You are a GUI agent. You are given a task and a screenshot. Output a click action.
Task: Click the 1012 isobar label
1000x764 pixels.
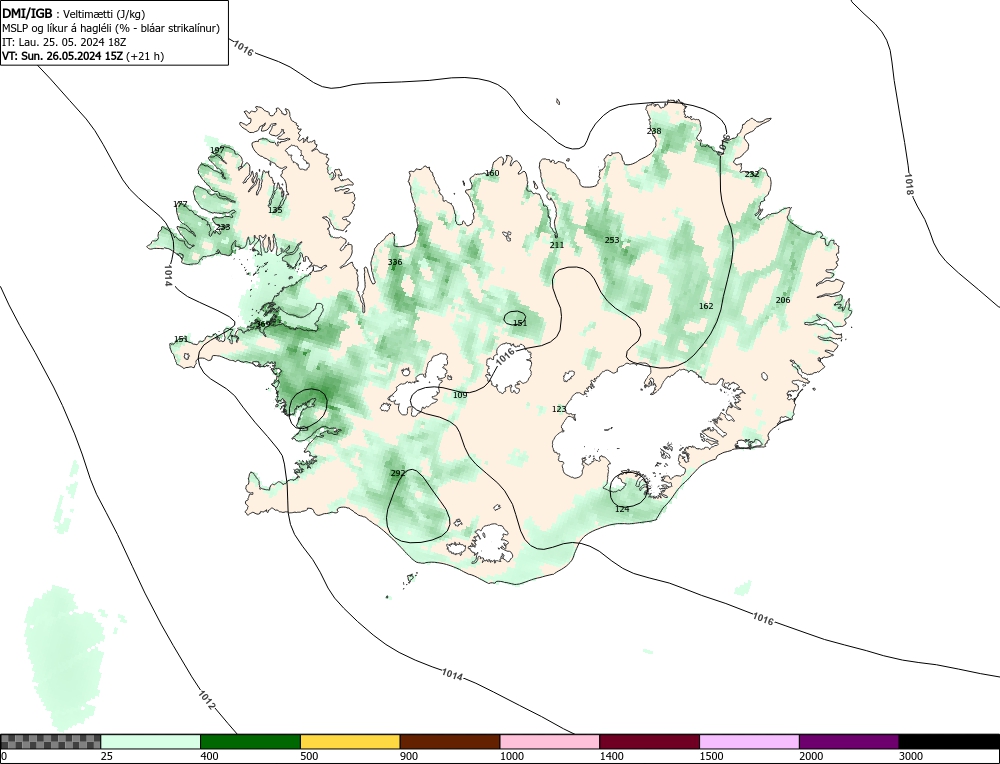tap(207, 700)
